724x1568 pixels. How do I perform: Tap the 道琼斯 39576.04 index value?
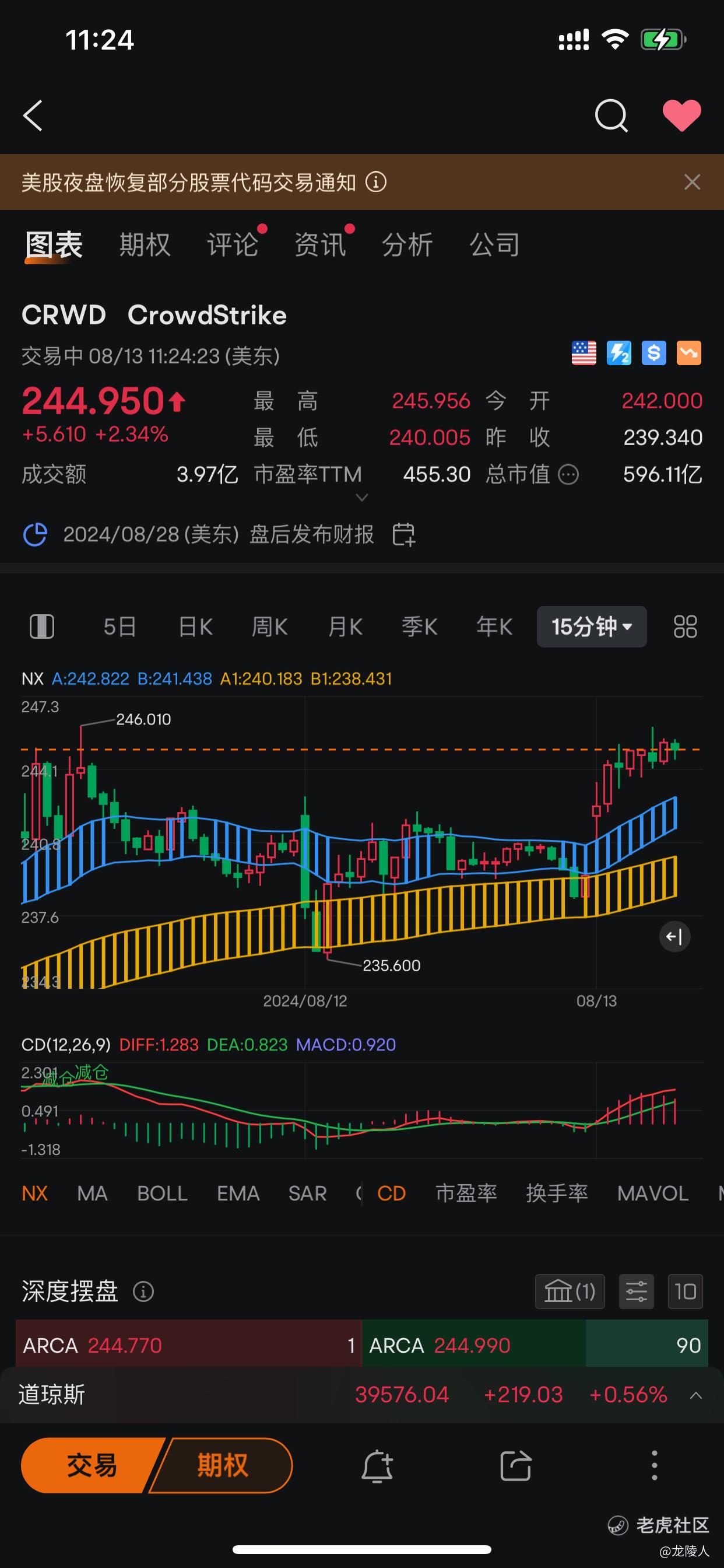[402, 1395]
